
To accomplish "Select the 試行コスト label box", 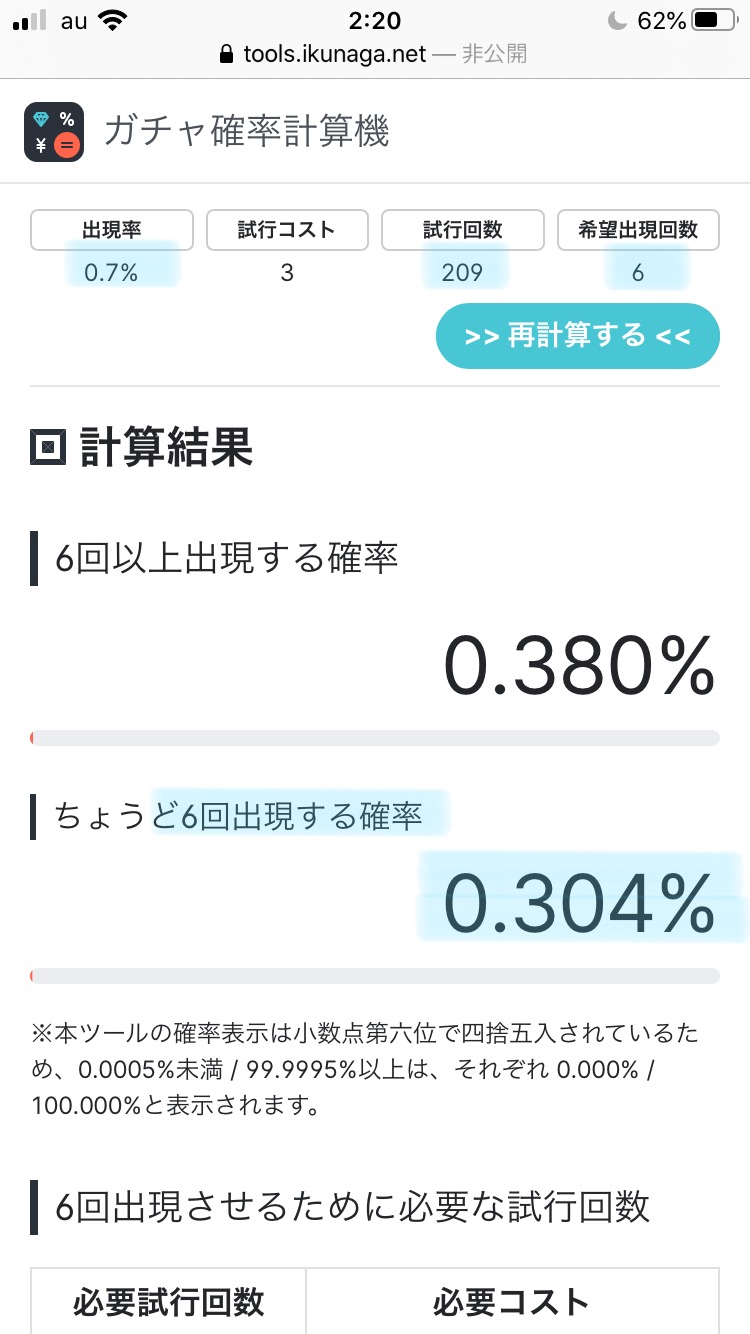I will [x=287, y=230].
